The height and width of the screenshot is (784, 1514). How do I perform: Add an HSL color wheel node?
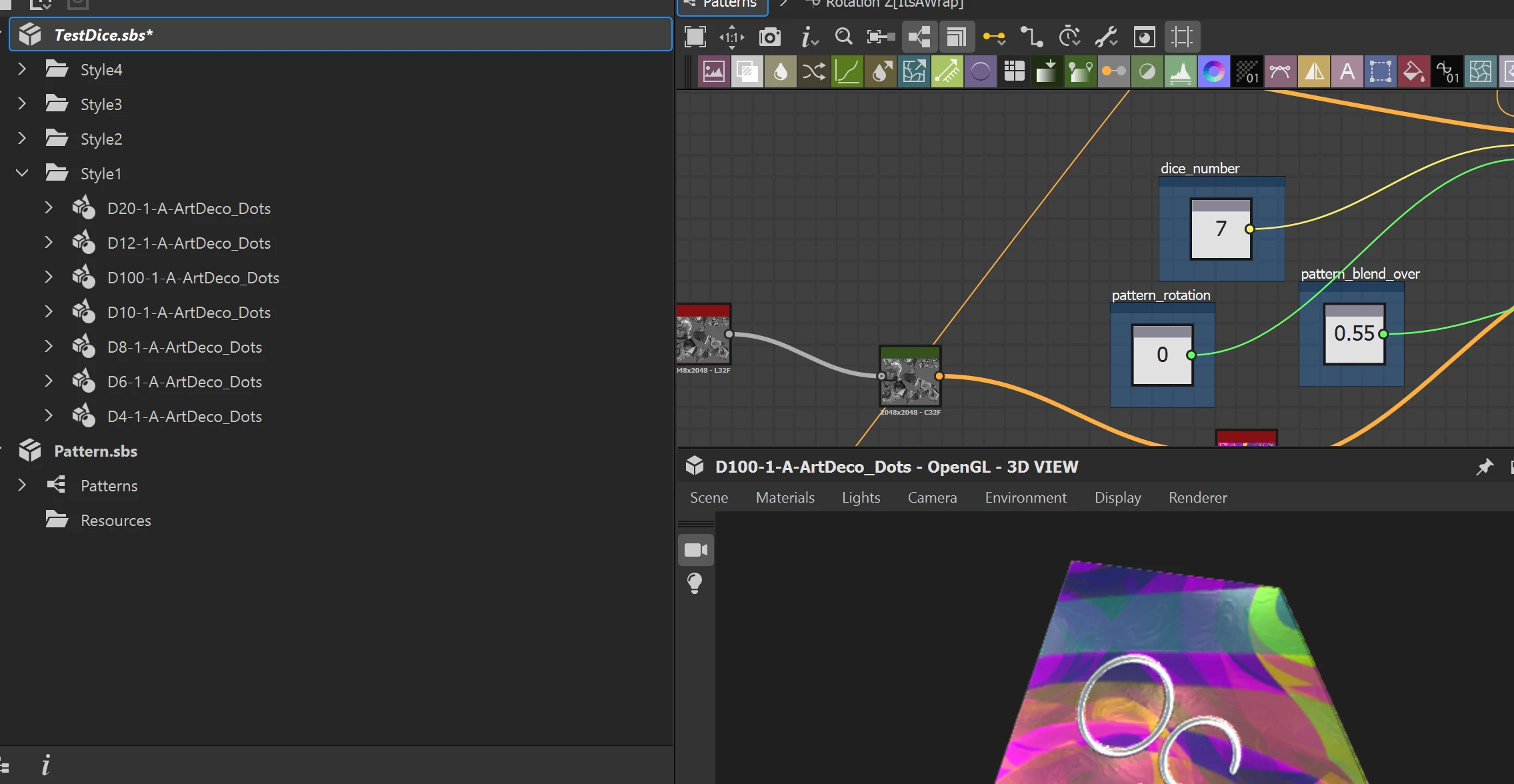1213,71
